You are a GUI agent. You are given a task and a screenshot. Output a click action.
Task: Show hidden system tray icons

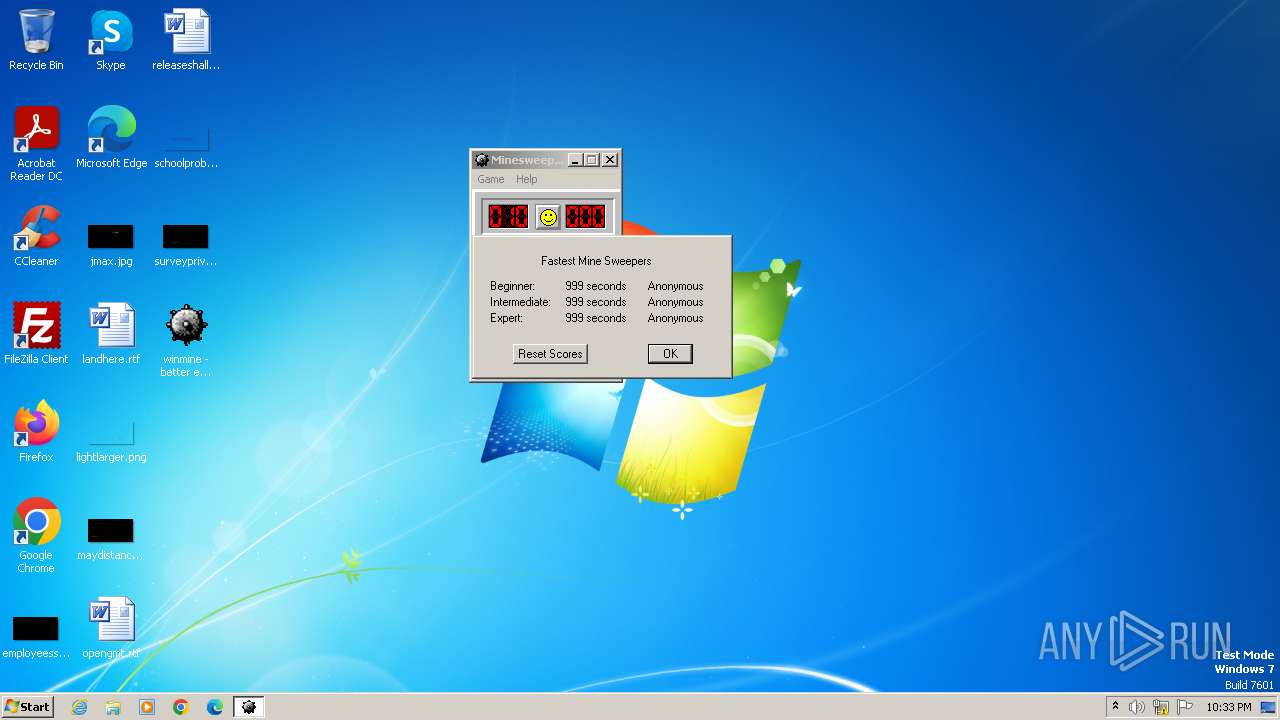click(1115, 707)
